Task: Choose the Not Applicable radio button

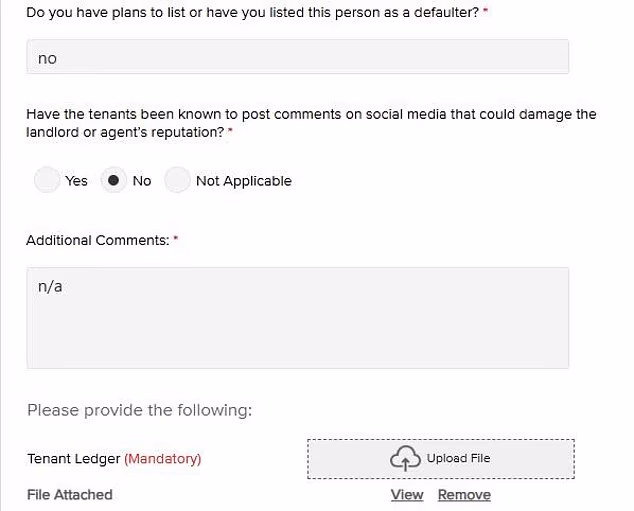Action: pos(177,181)
